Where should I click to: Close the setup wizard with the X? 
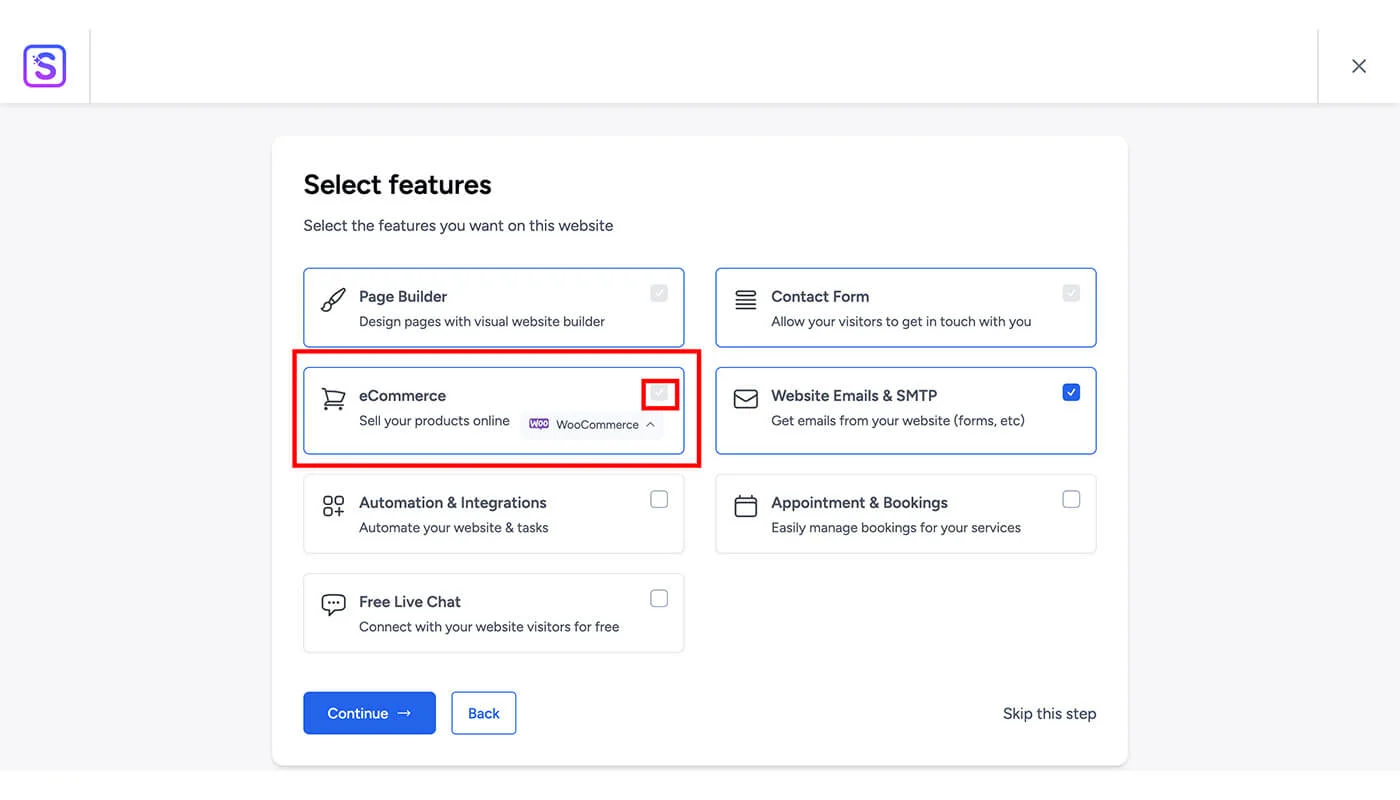[x=1359, y=65]
